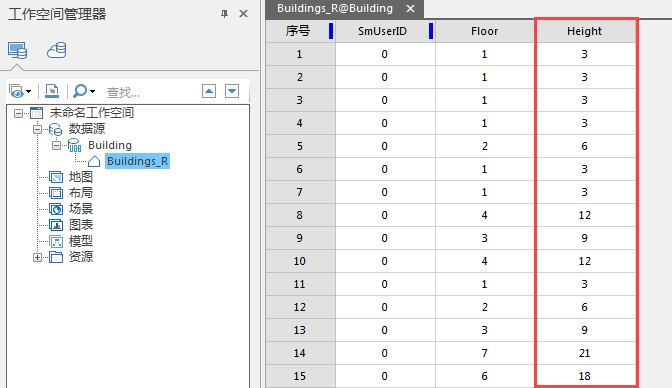
Task: Collapse the 未命名工作空间 root node
Action: [x=18, y=113]
